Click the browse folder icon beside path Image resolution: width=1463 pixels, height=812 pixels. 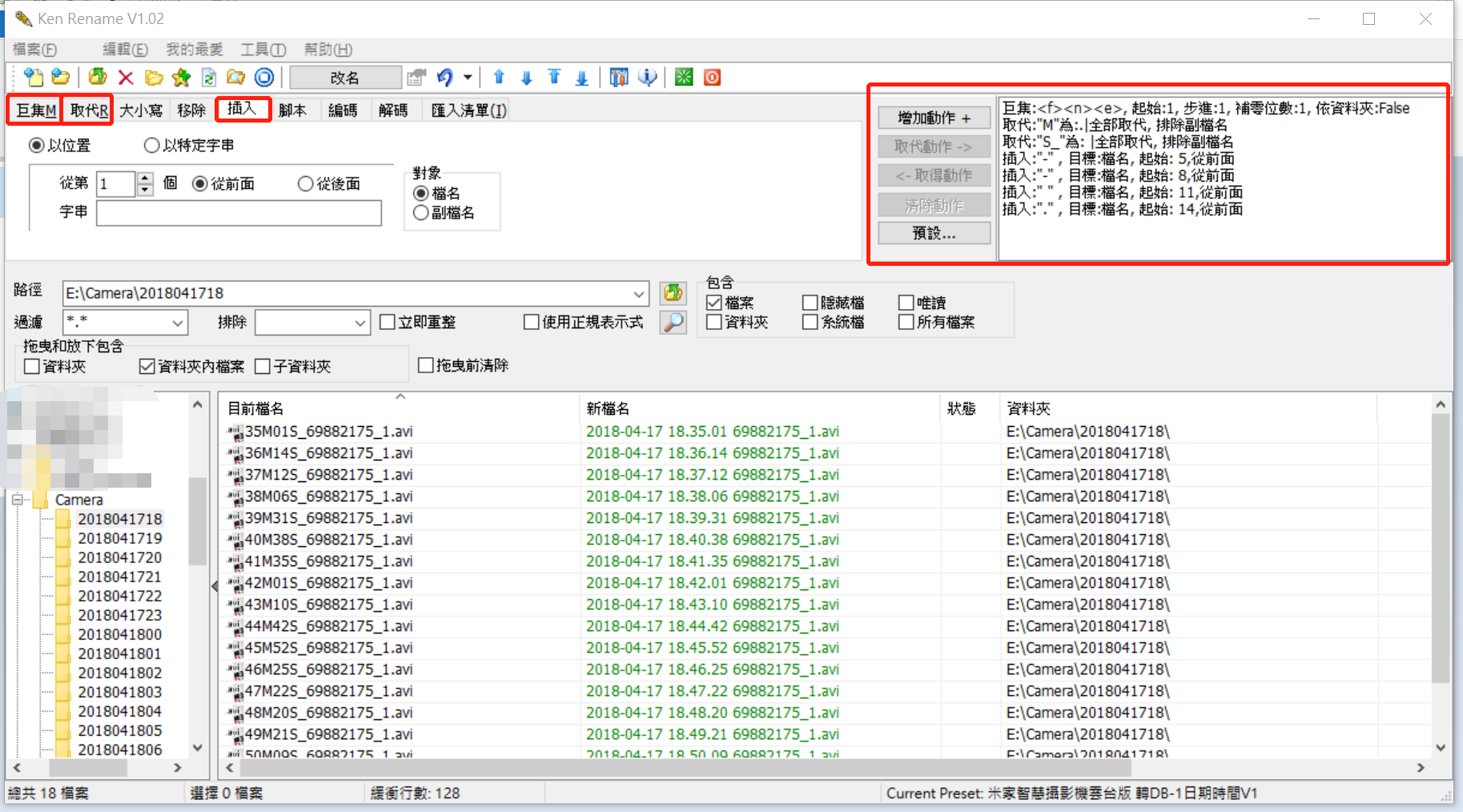pyautogui.click(x=673, y=293)
